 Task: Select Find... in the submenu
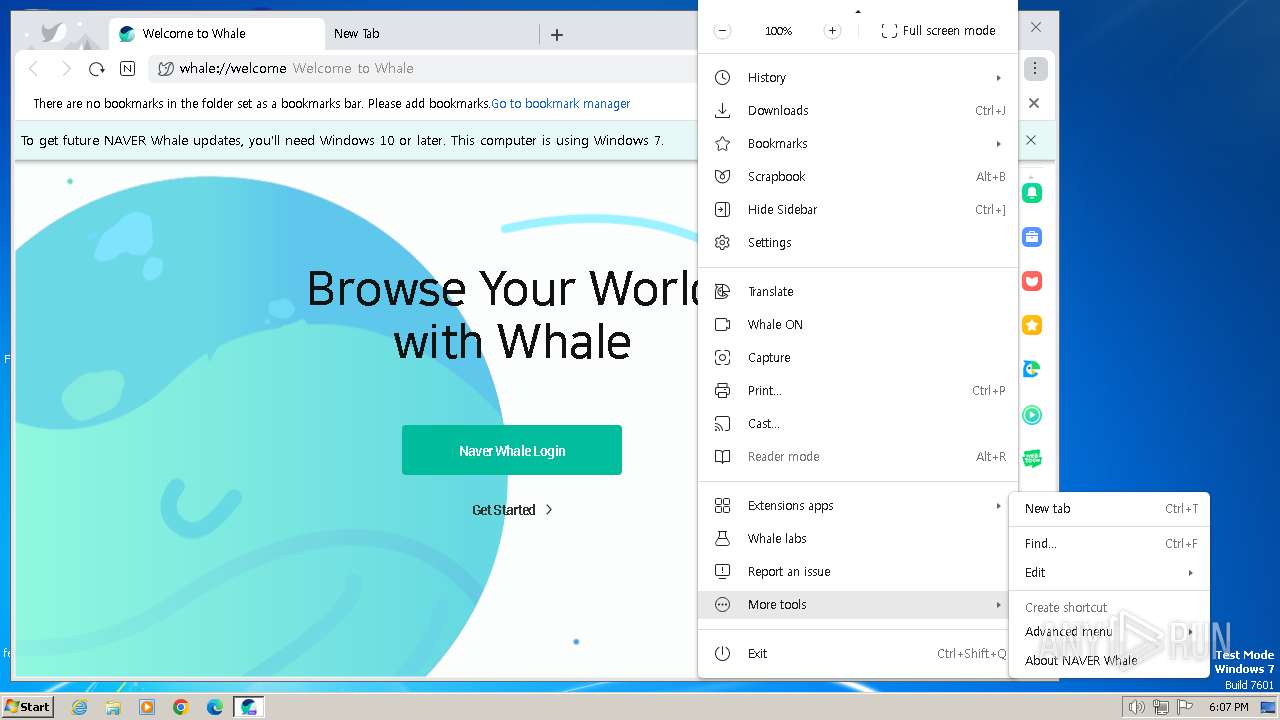click(1110, 544)
